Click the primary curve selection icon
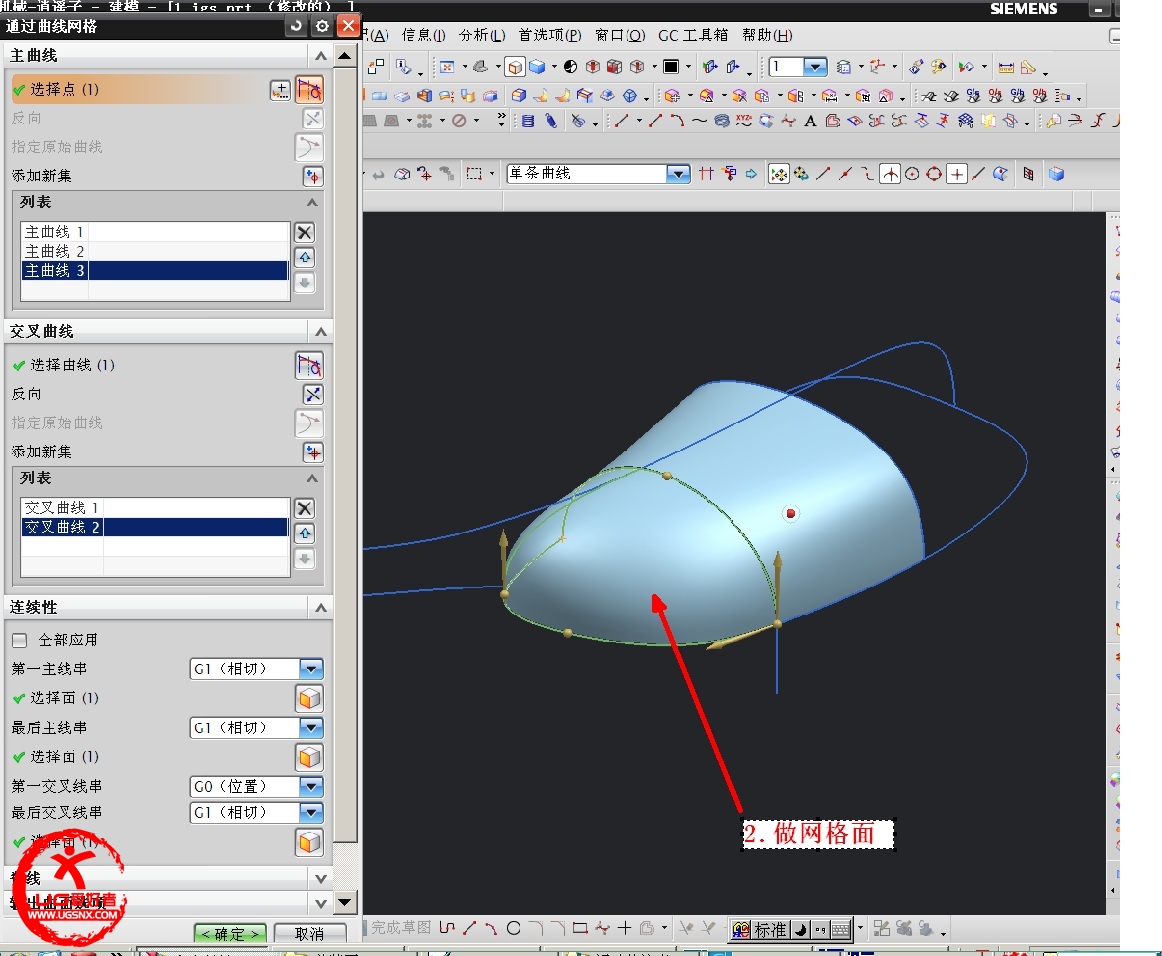This screenshot has height=956, width=1162. [309, 90]
